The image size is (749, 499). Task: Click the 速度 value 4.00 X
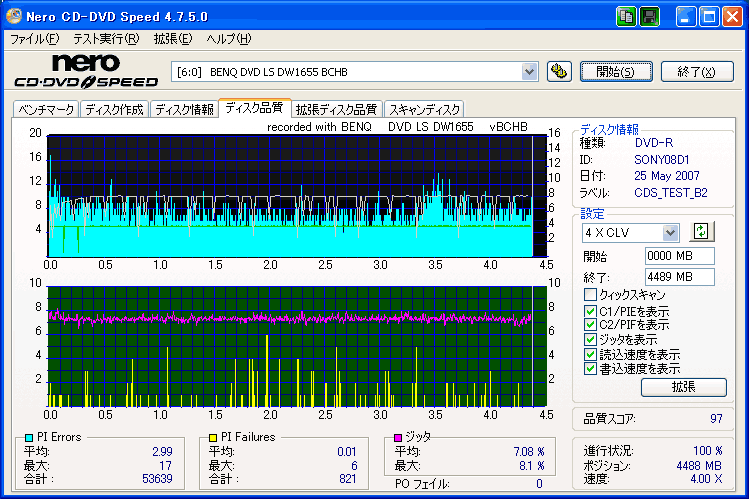point(706,478)
